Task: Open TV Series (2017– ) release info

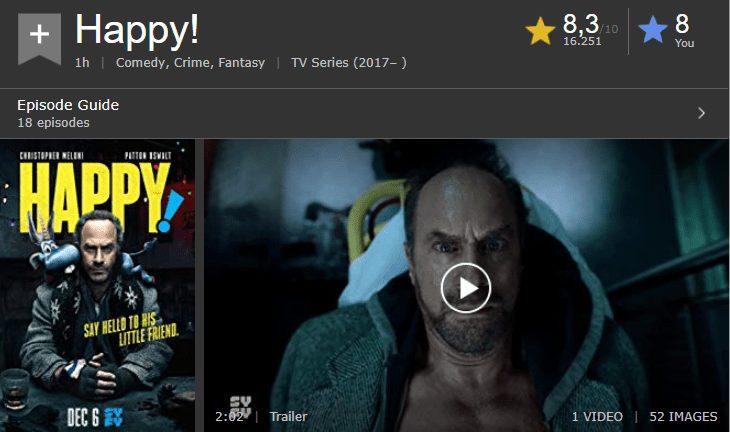Action: pos(349,63)
